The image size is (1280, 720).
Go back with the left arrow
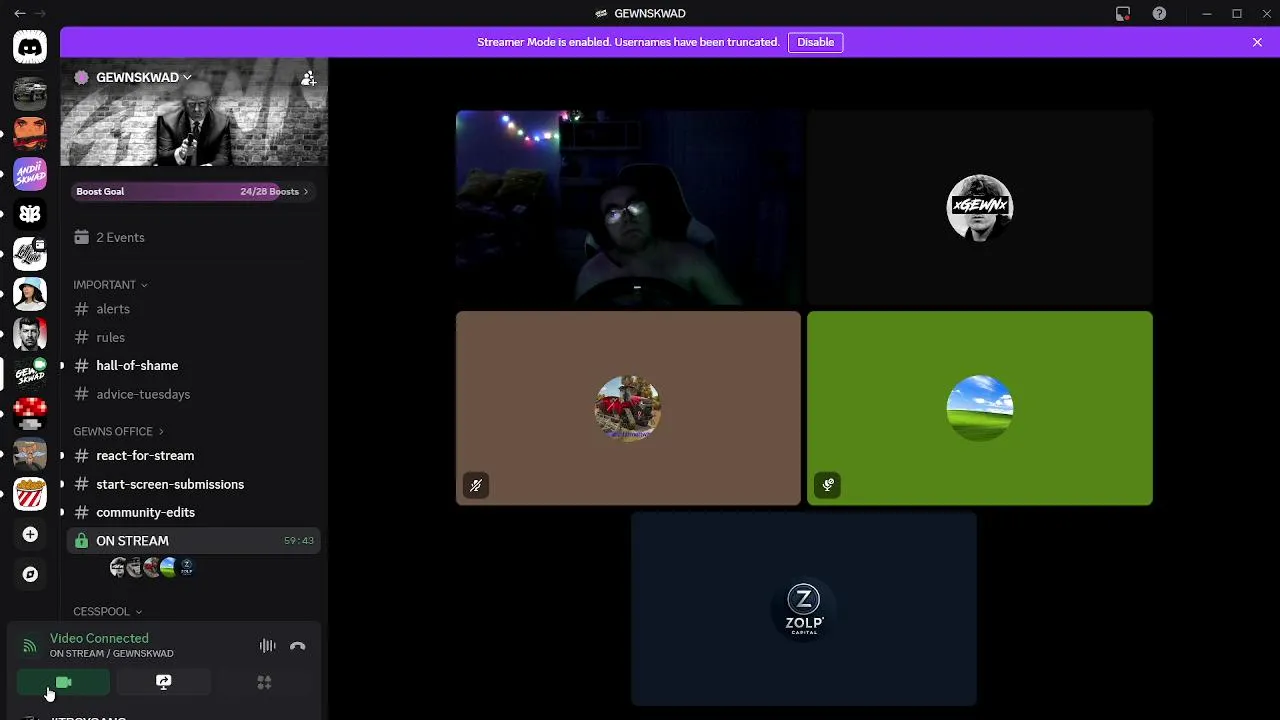pos(19,13)
